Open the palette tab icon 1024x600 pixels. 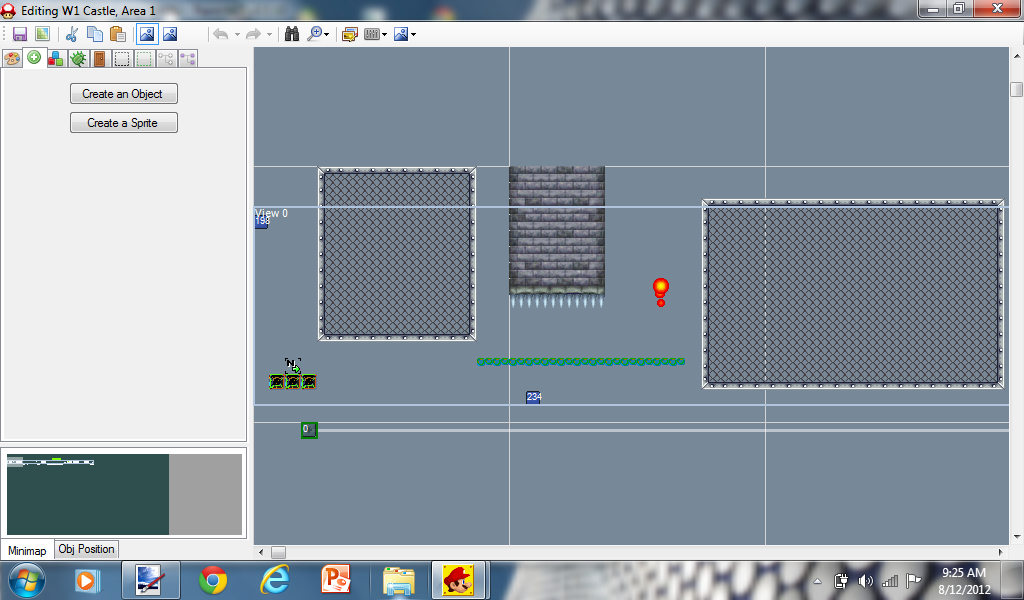coord(12,59)
